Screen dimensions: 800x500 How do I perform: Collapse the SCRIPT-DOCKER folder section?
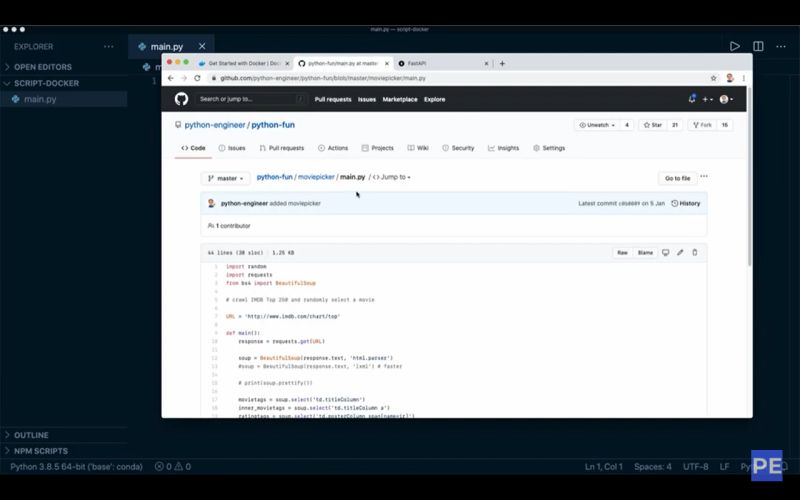coord(64,83)
